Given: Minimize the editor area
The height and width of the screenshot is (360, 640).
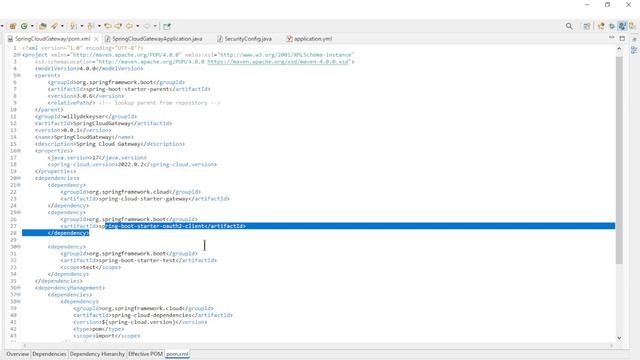Looking at the screenshot, I should tap(611, 38).
